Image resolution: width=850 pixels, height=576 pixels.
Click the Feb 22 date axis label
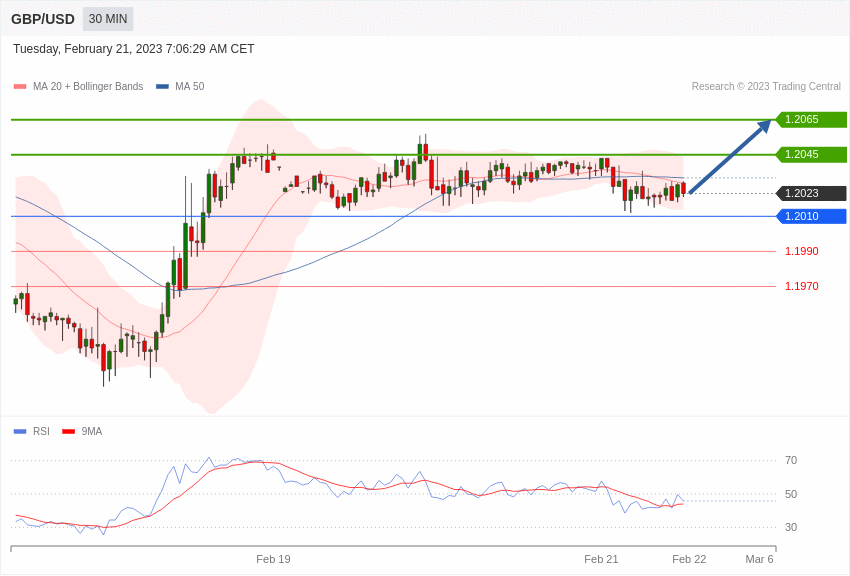[689, 559]
